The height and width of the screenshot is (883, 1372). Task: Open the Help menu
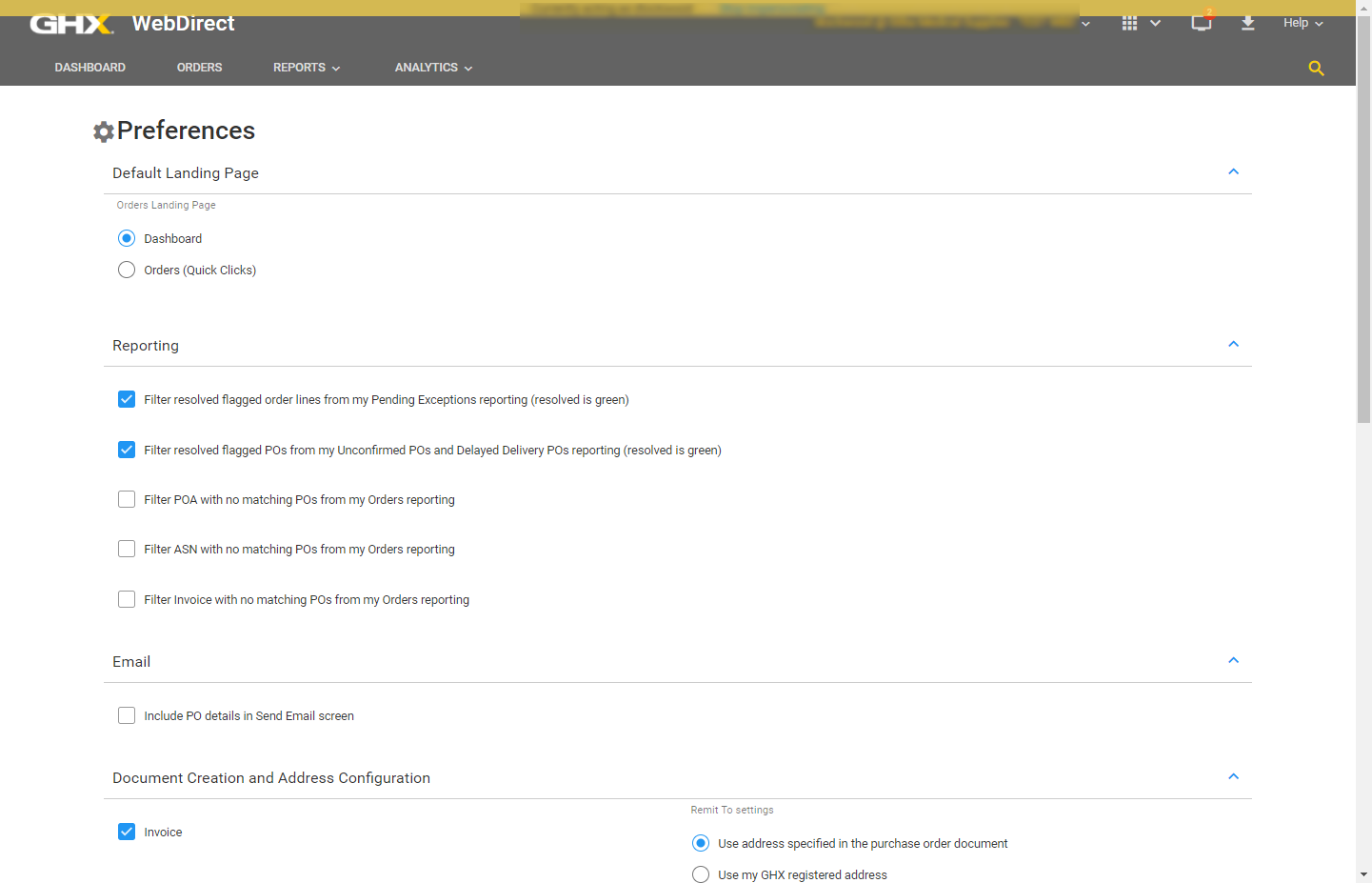pyautogui.click(x=1302, y=23)
